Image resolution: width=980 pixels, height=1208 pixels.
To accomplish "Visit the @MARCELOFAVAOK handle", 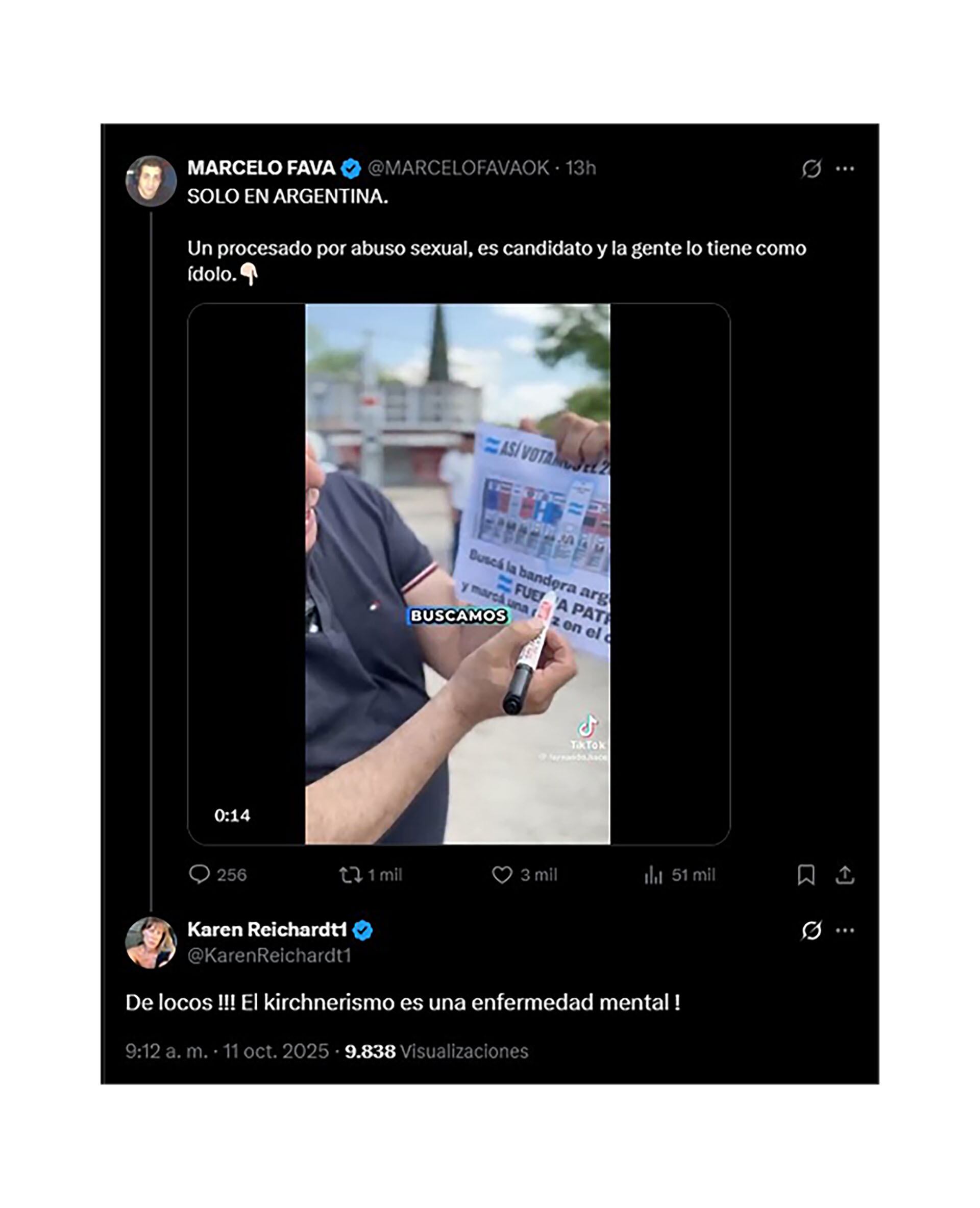I will (458, 168).
